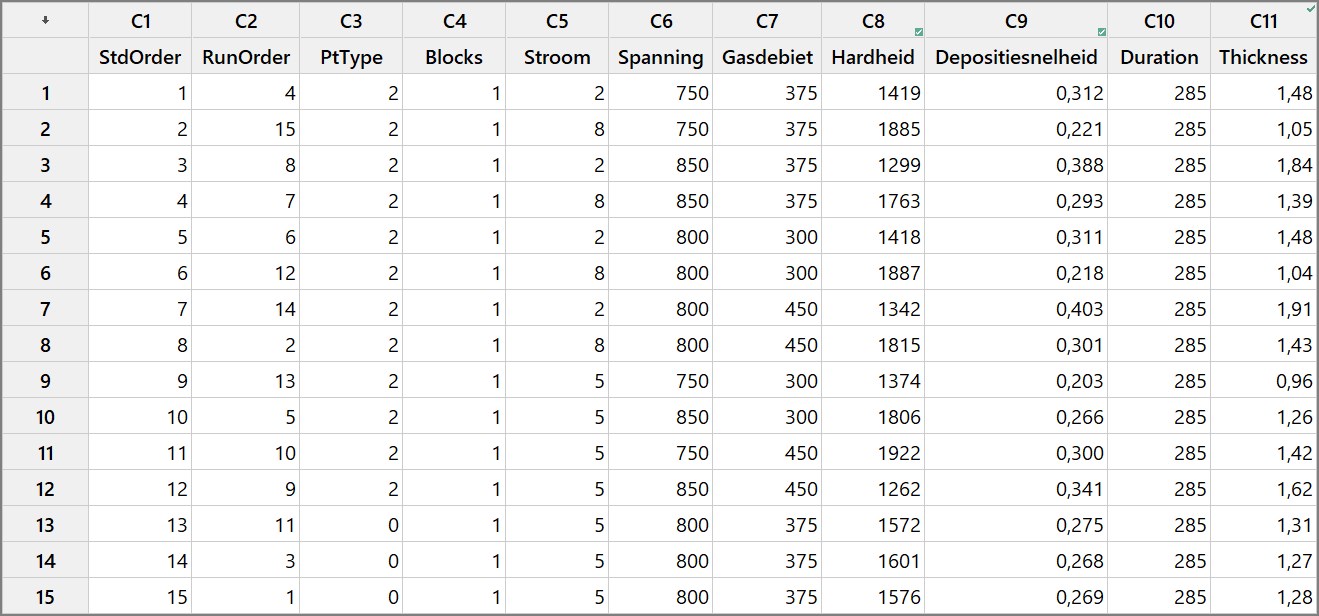The height and width of the screenshot is (616, 1319).
Task: Click the Stroom column name cell
Action: [x=557, y=57]
